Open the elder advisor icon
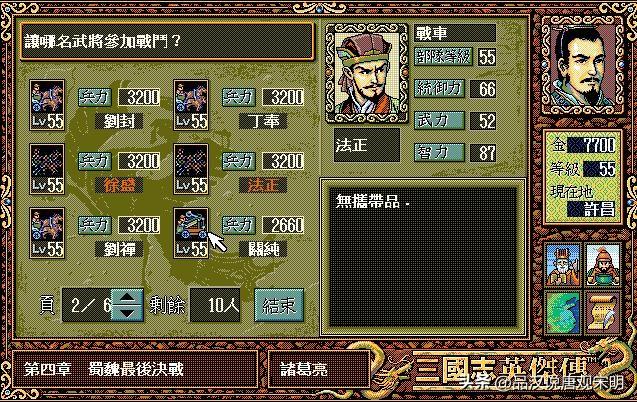Image resolution: width=637 pixels, height=402 pixels. 563,265
